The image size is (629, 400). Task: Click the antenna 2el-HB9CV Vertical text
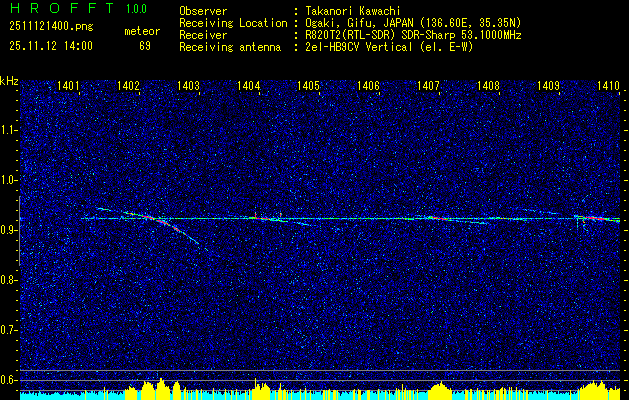pos(359,47)
